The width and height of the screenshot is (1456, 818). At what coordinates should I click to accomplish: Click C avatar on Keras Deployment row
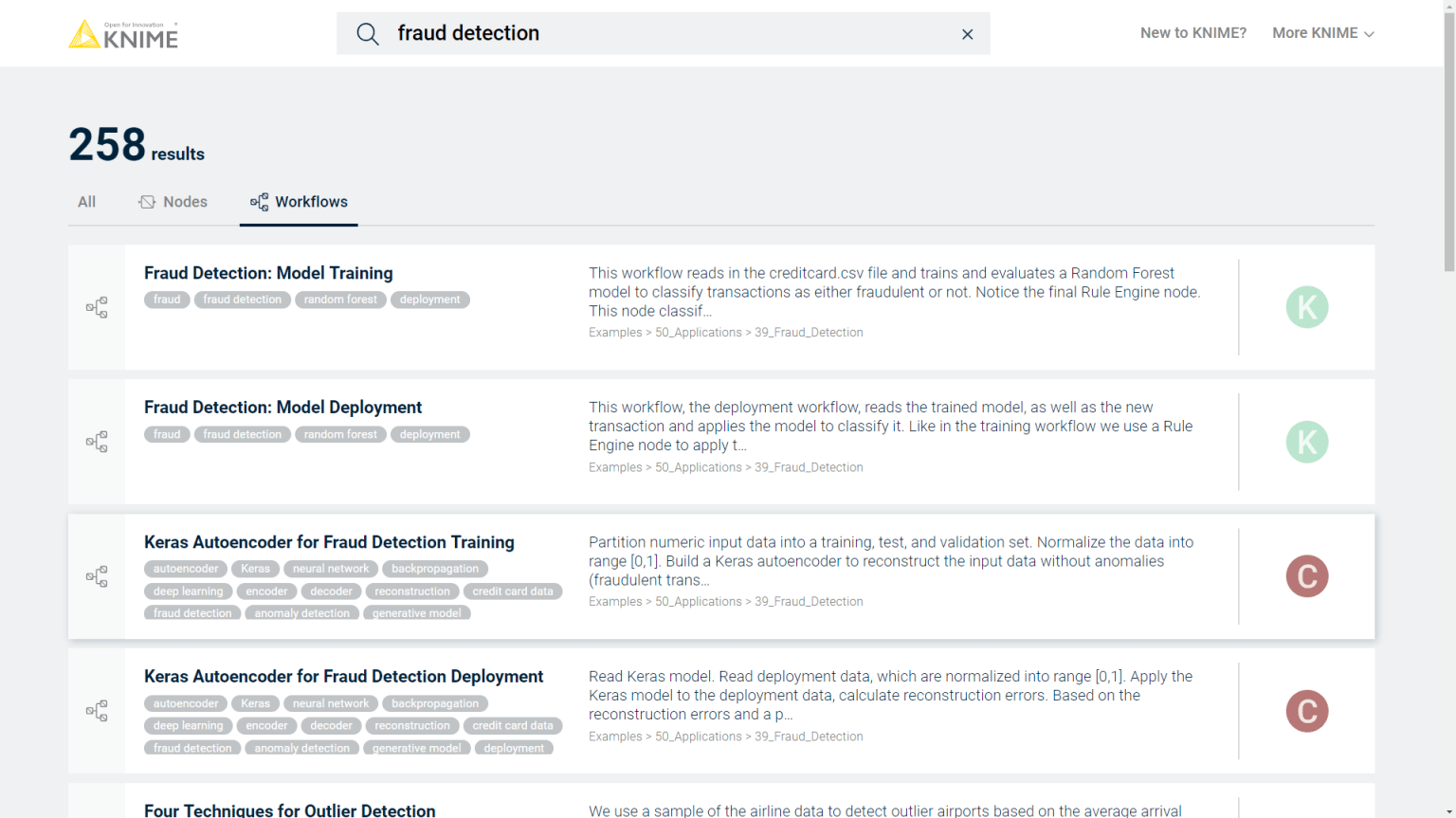[x=1307, y=711]
